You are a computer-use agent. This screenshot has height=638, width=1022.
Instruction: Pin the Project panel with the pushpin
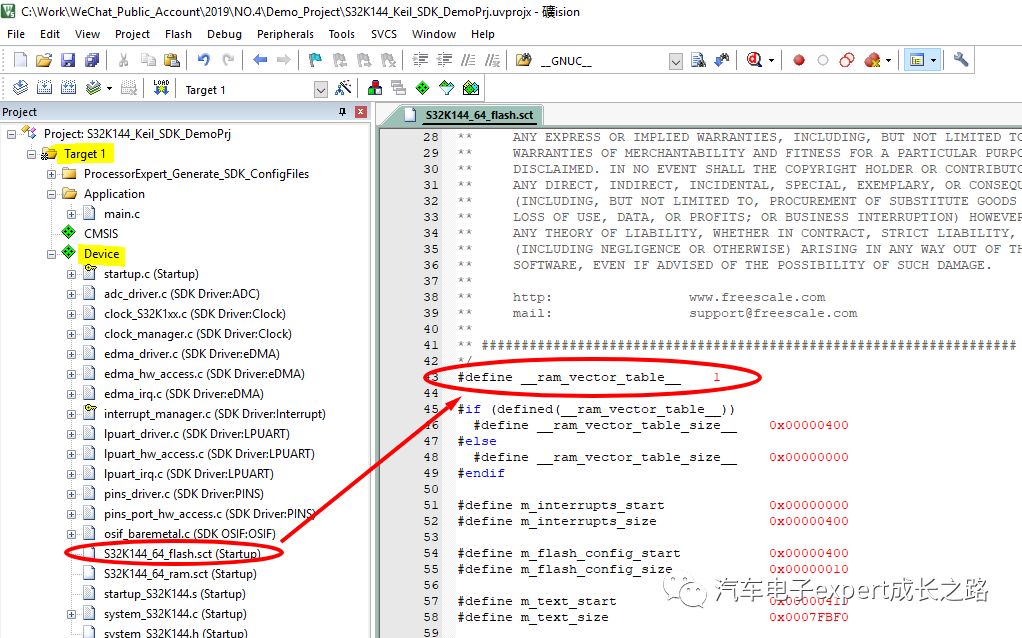pos(343,112)
